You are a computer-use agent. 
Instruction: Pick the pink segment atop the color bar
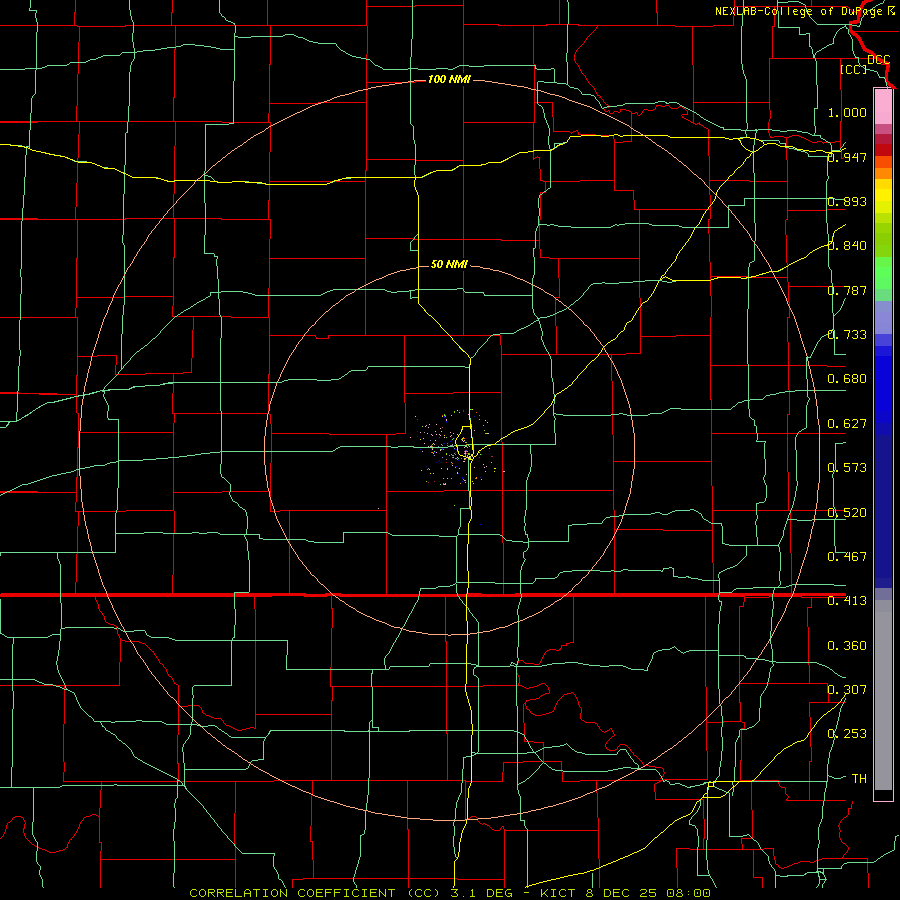(x=883, y=107)
